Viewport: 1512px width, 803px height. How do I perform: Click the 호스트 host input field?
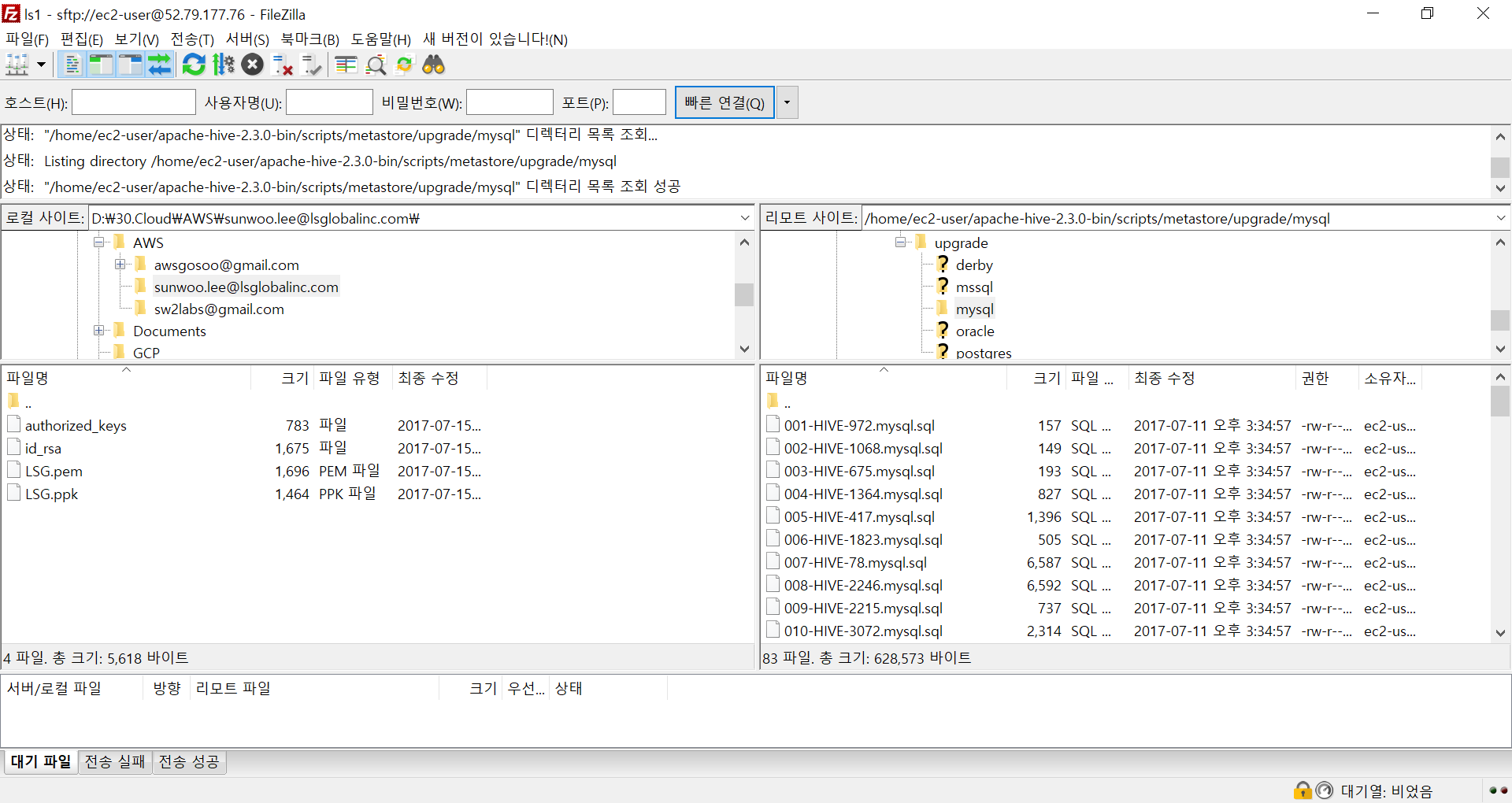pos(134,102)
